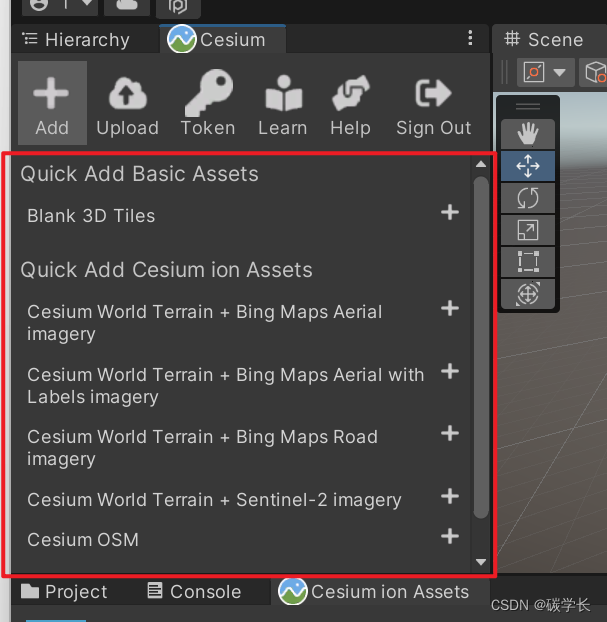Select the Scale tool

click(x=528, y=230)
